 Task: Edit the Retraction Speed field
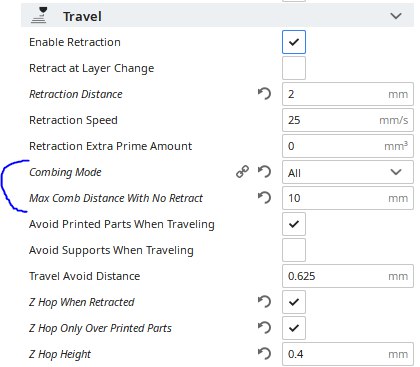click(x=348, y=120)
